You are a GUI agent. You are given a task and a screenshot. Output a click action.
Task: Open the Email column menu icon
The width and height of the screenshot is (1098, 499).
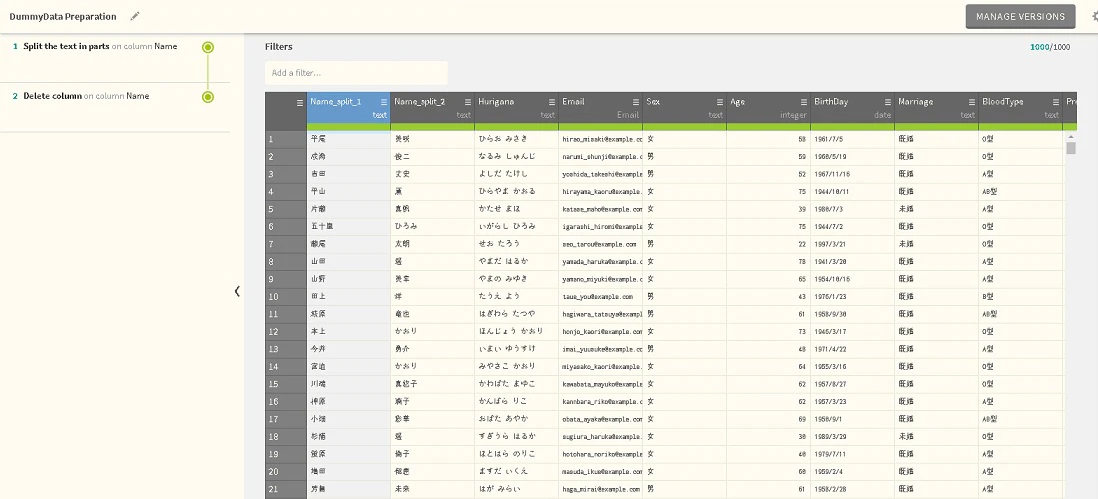[x=636, y=101]
